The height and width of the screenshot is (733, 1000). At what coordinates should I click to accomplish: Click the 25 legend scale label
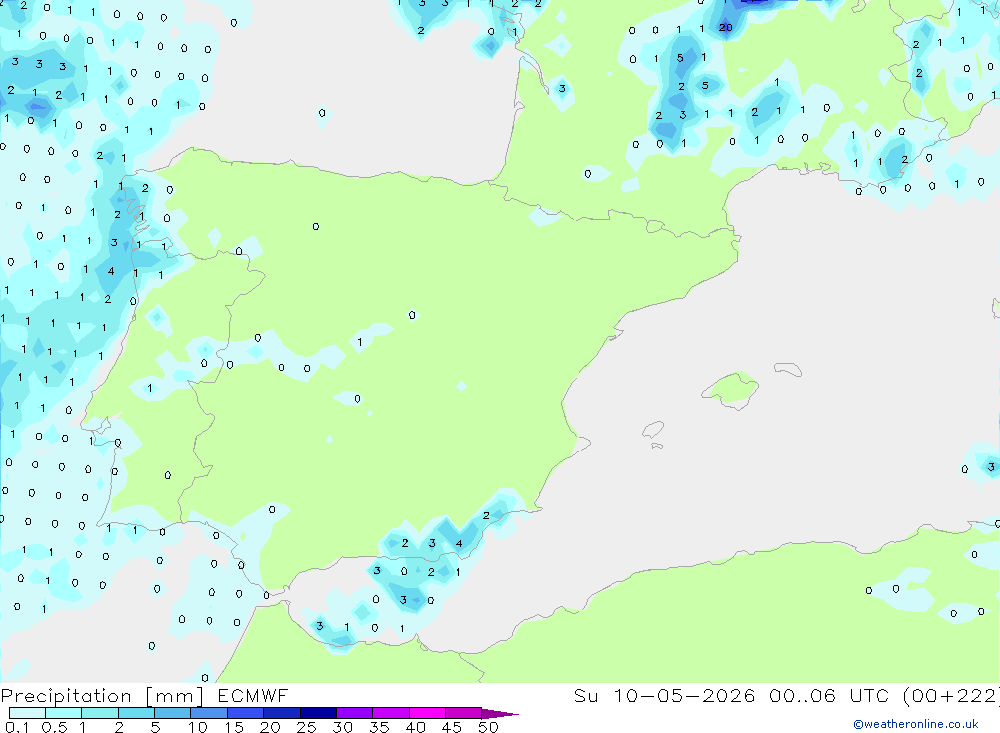pyautogui.click(x=306, y=727)
